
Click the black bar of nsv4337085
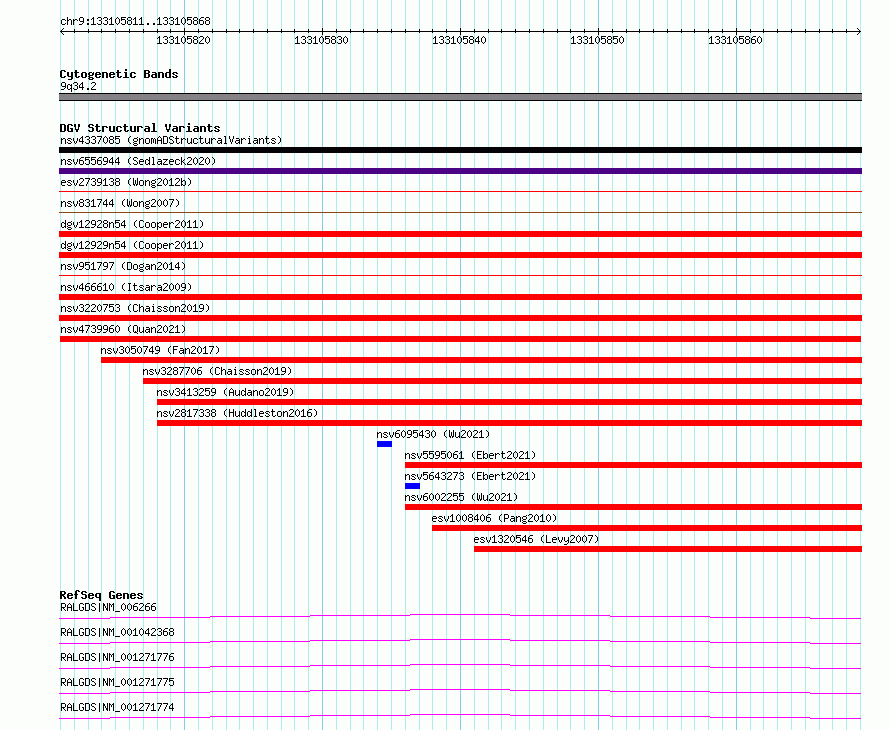(x=460, y=150)
